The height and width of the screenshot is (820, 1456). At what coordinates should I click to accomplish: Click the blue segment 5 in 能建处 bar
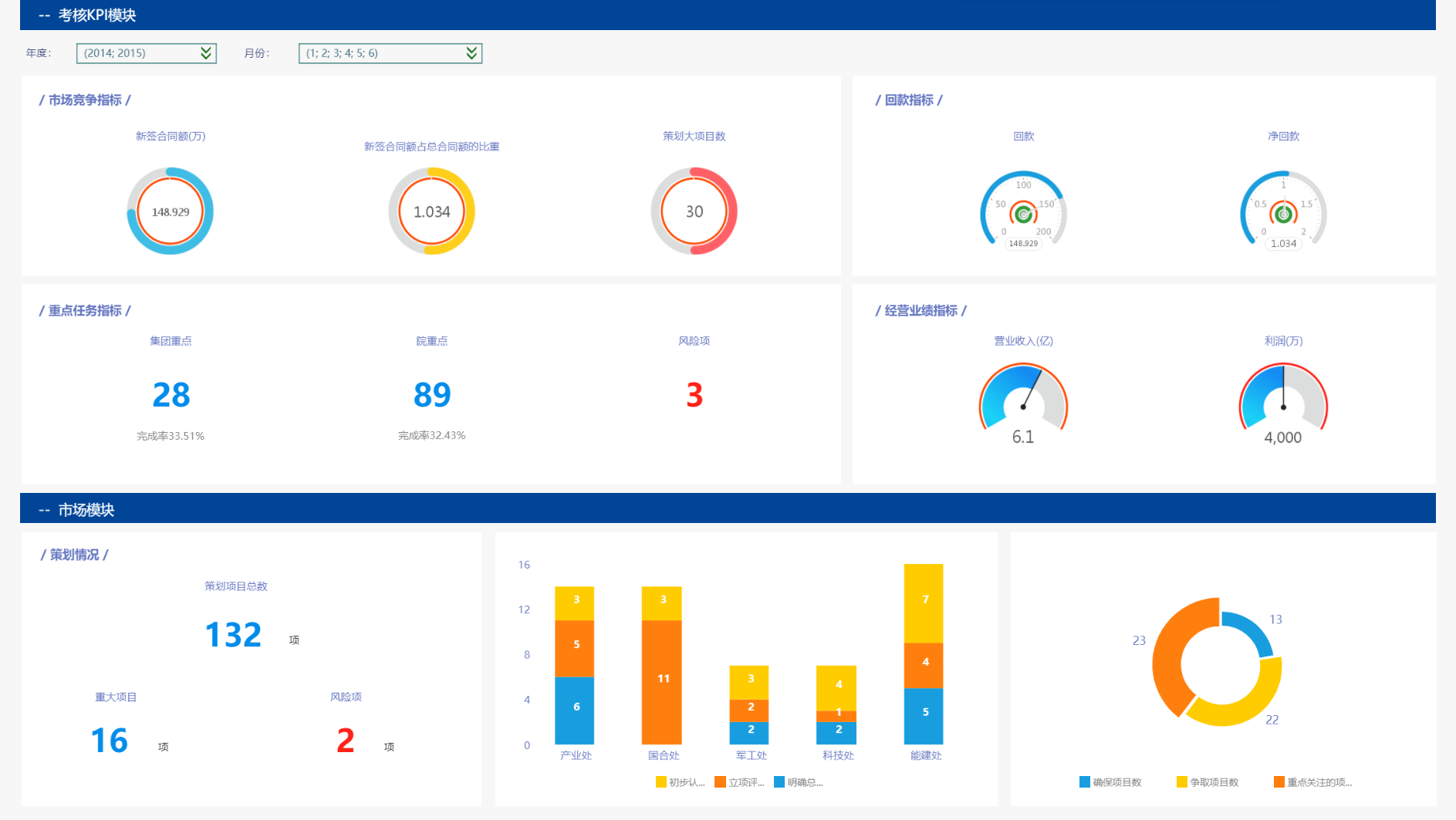tap(924, 716)
